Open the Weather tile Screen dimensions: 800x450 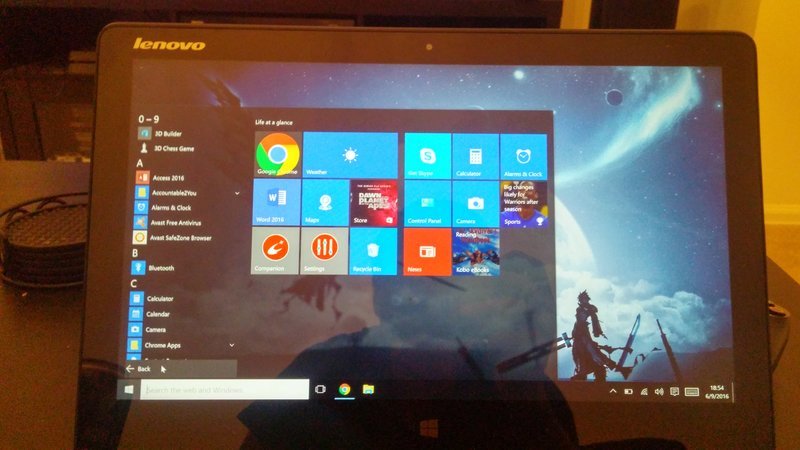pos(351,155)
